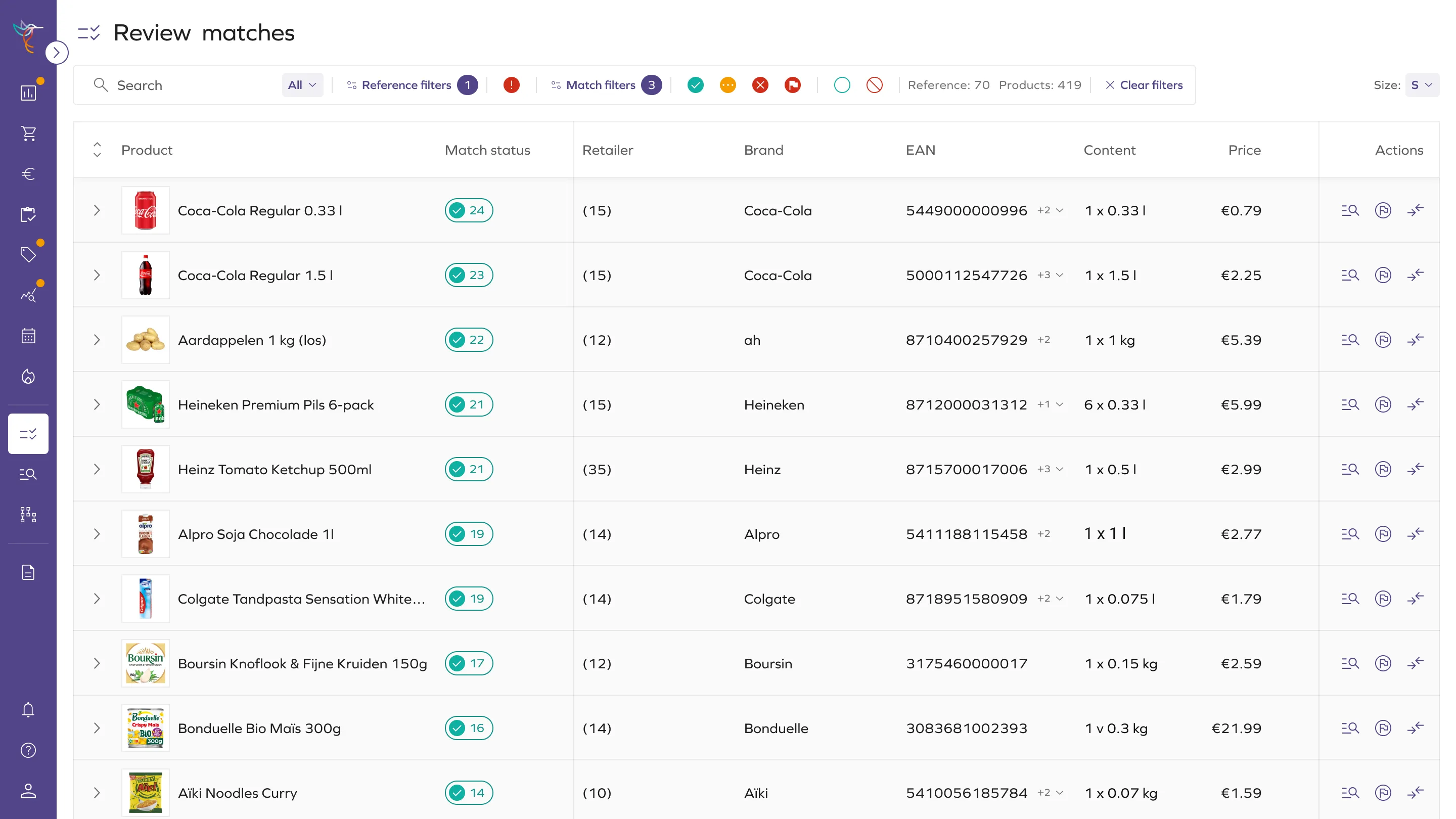Open the shopping cart sidebar icon
Viewport: 1456px width, 819px height.
click(28, 133)
